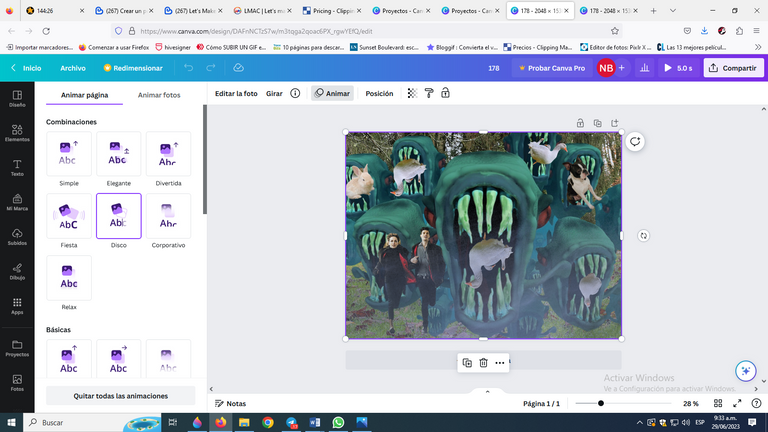Open the Posición panel

tap(379, 93)
